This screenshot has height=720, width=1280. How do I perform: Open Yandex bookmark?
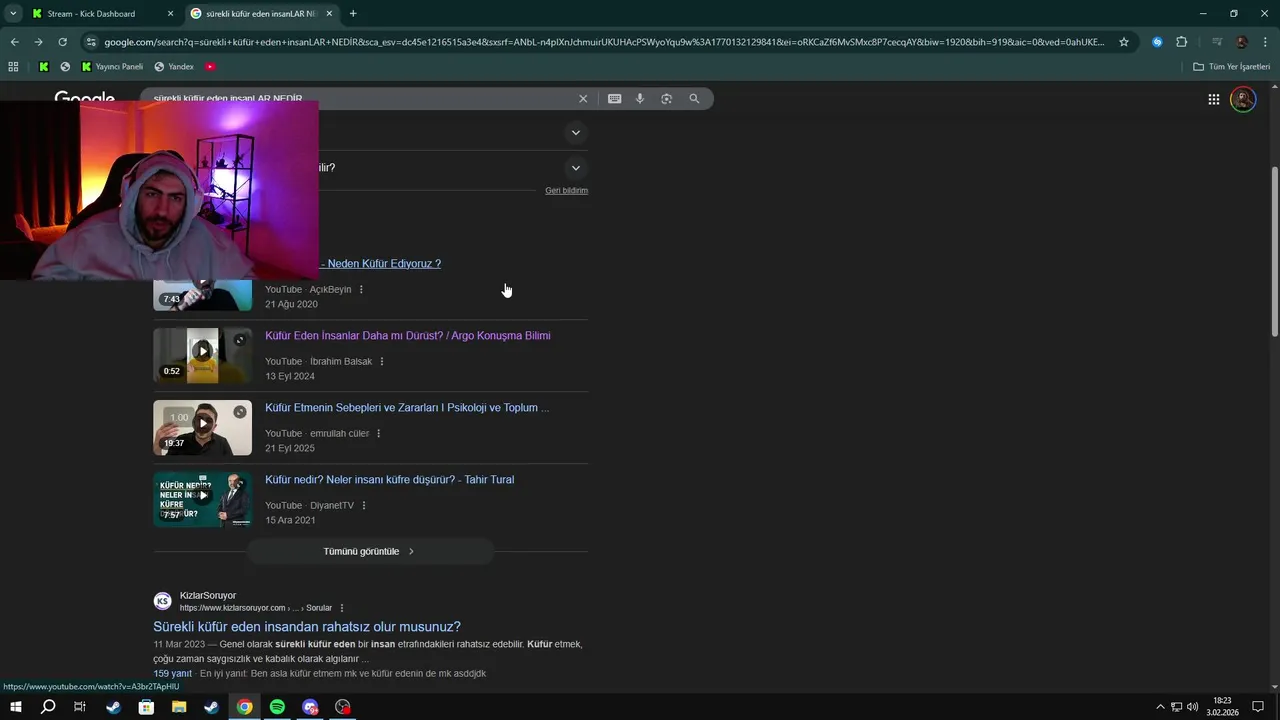[174, 67]
